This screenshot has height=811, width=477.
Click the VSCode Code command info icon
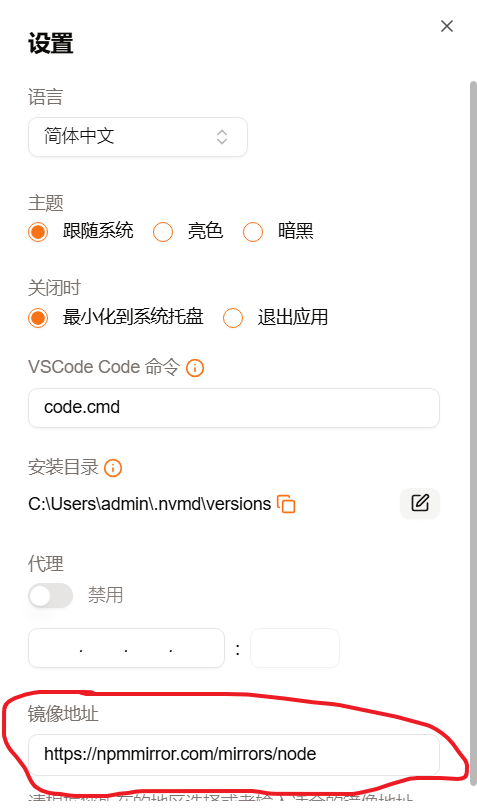[x=195, y=368]
